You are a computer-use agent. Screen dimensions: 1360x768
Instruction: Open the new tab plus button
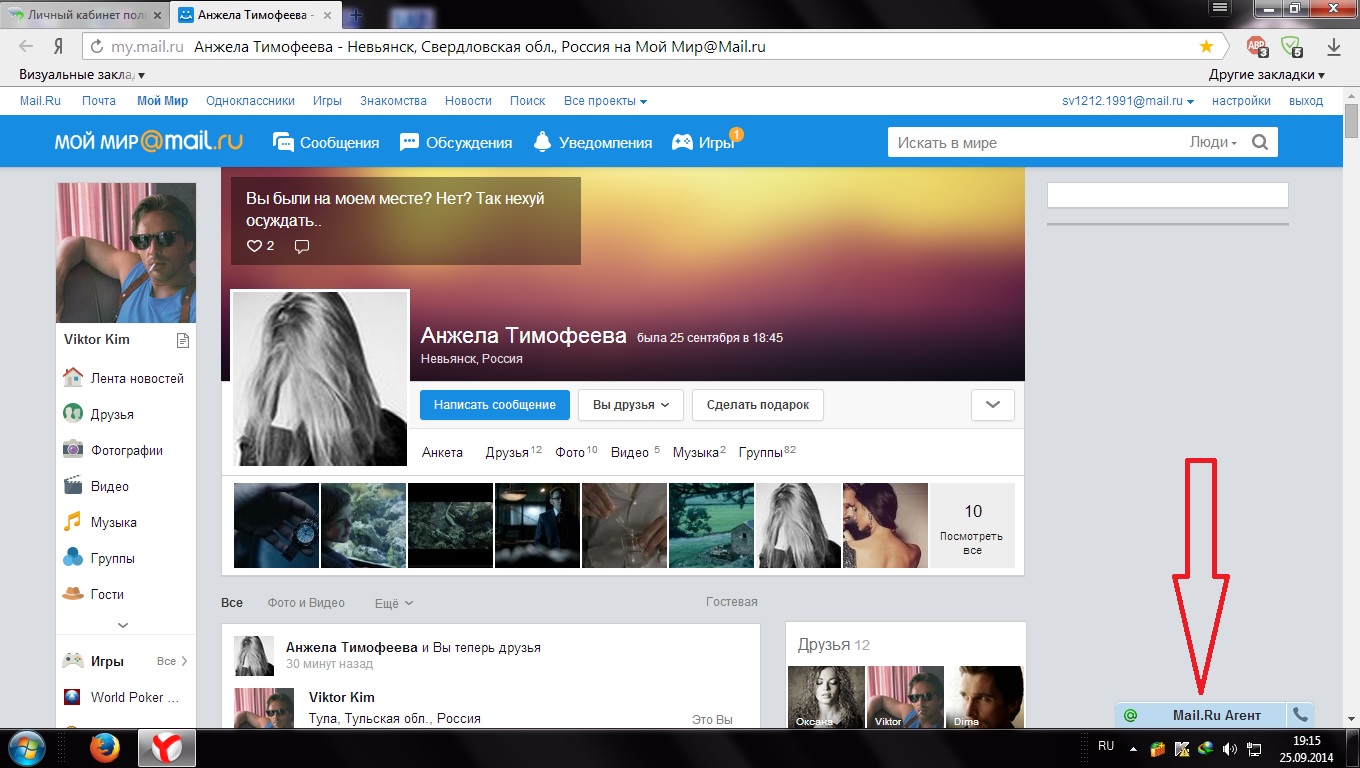(355, 16)
